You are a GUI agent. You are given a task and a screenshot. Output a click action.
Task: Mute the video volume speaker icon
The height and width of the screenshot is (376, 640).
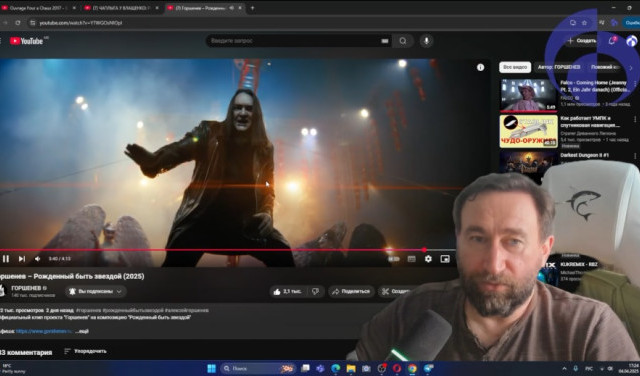(37, 258)
